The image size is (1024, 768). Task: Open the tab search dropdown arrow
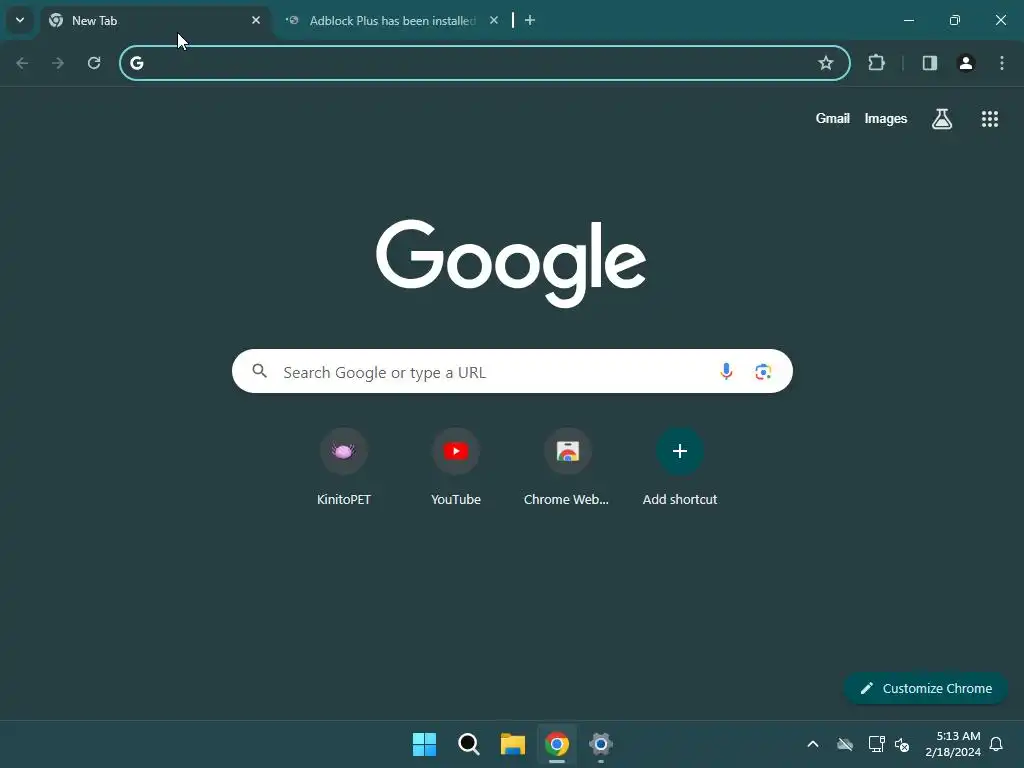(x=20, y=20)
